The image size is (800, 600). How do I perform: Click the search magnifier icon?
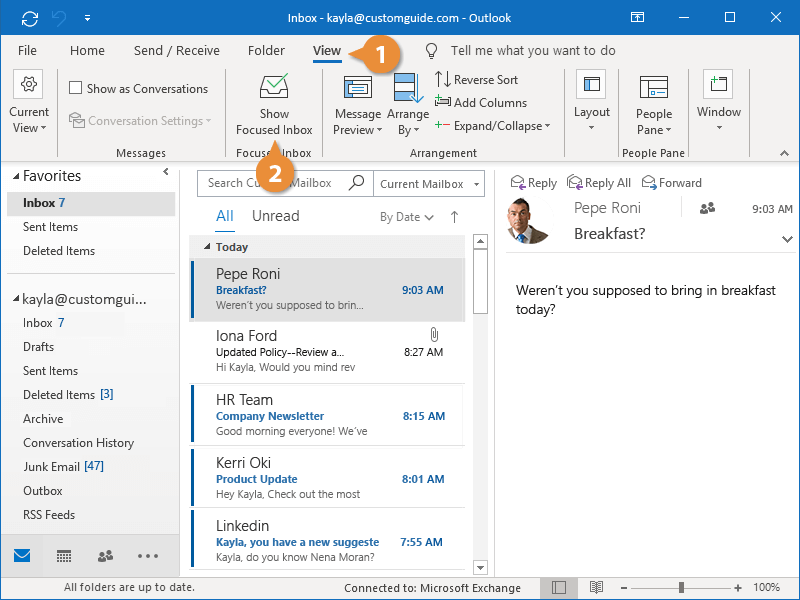tap(356, 183)
